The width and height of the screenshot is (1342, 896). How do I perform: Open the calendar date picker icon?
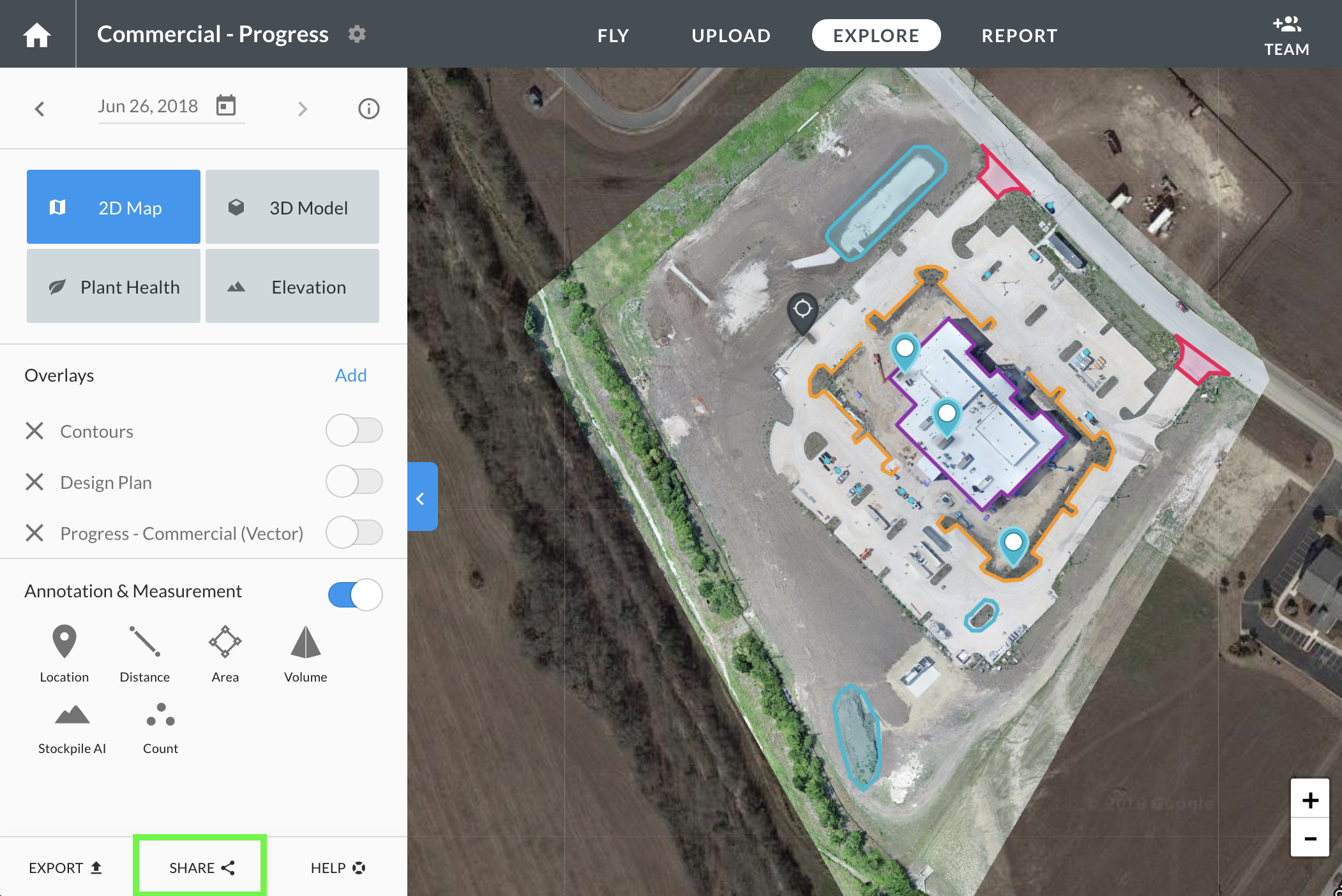(226, 105)
